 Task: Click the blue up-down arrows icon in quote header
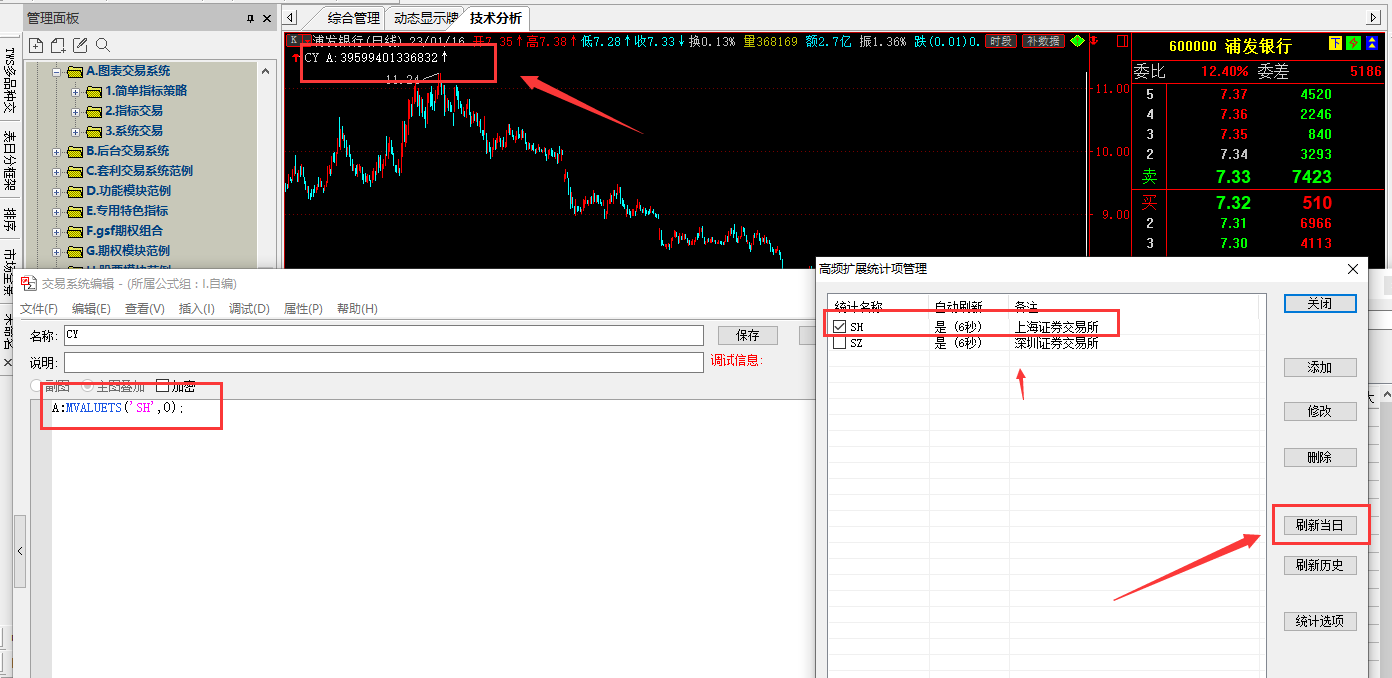click(1371, 43)
